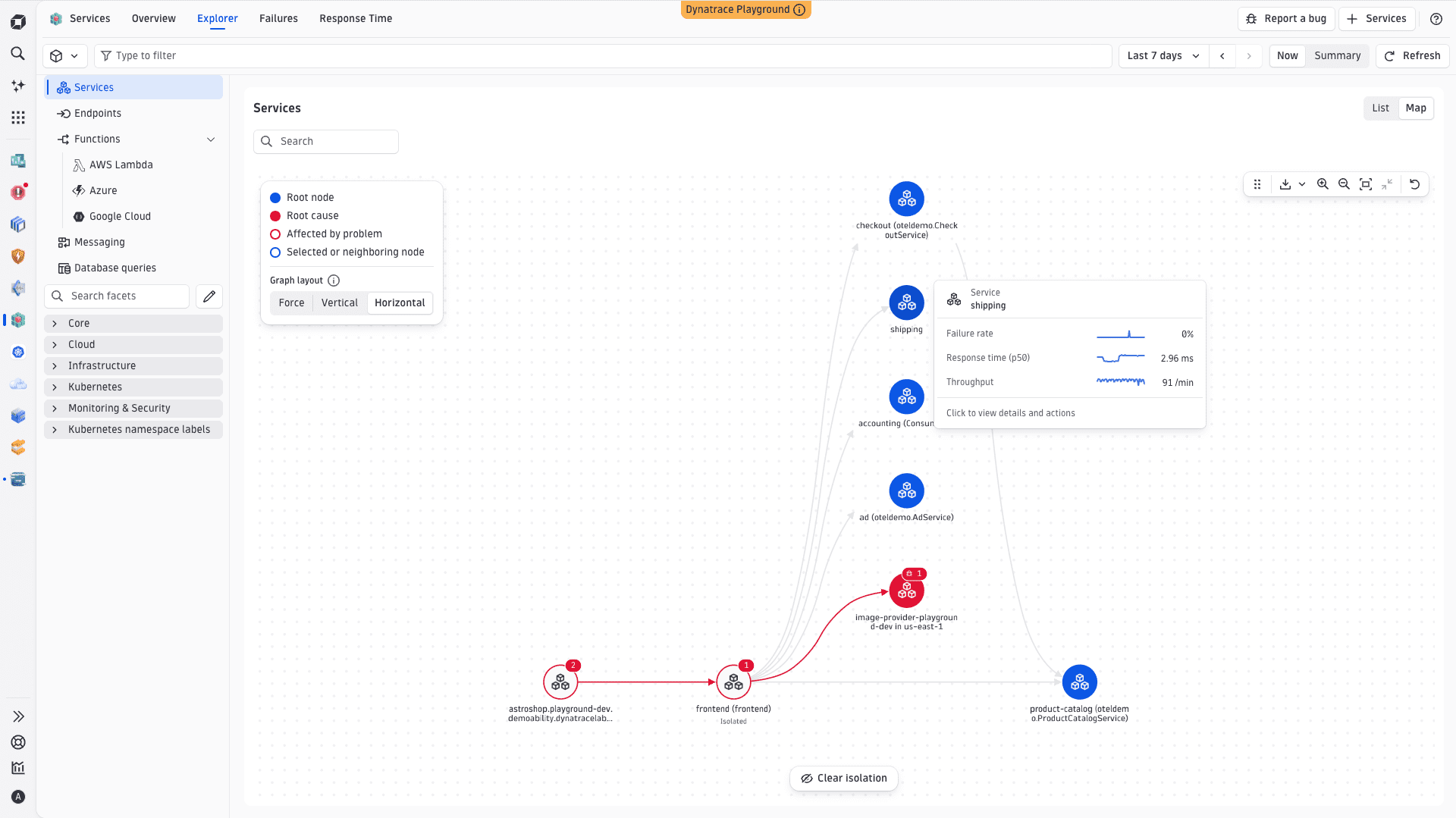Open the Overview tab
Image resolution: width=1456 pixels, height=818 pixels.
pos(153,19)
